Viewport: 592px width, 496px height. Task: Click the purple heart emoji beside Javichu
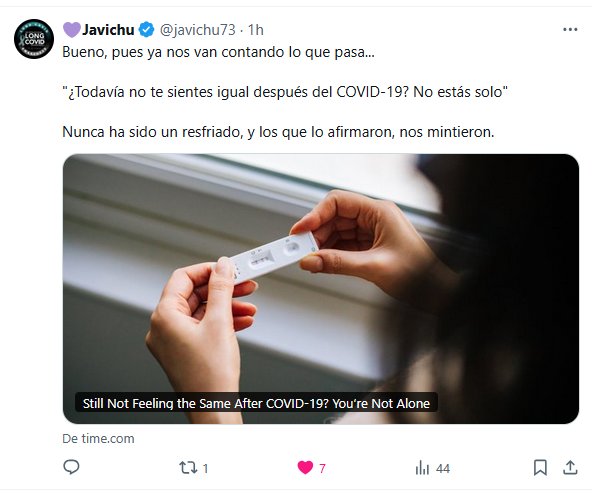[72, 29]
